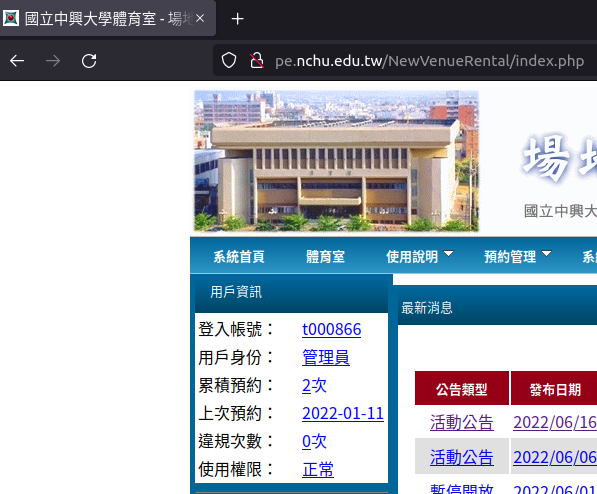597x494 pixels.
Task: Click the 發布日期 column header
Action: [555, 388]
